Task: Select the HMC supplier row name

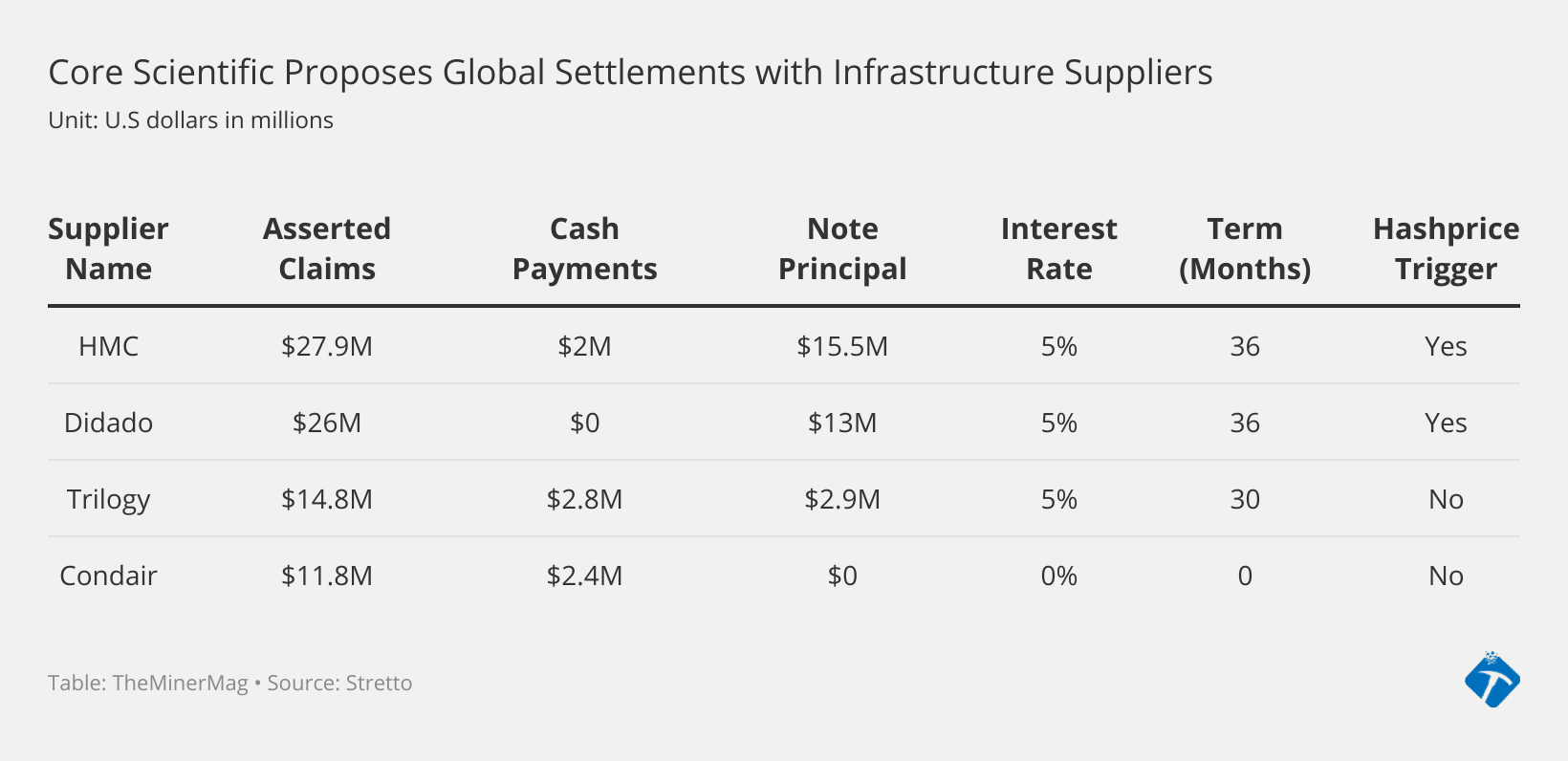Action: coord(108,346)
